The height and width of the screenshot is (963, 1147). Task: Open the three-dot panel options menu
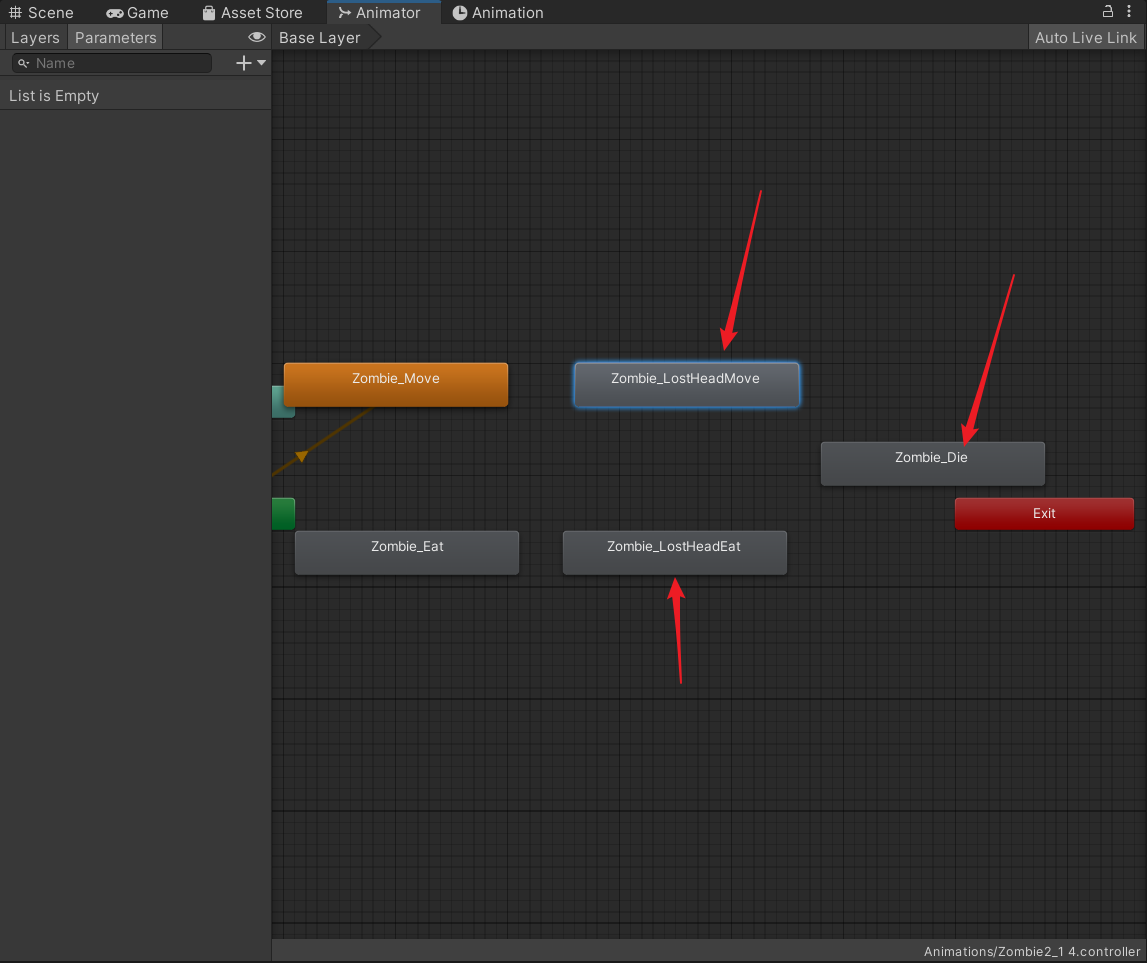(x=1129, y=12)
